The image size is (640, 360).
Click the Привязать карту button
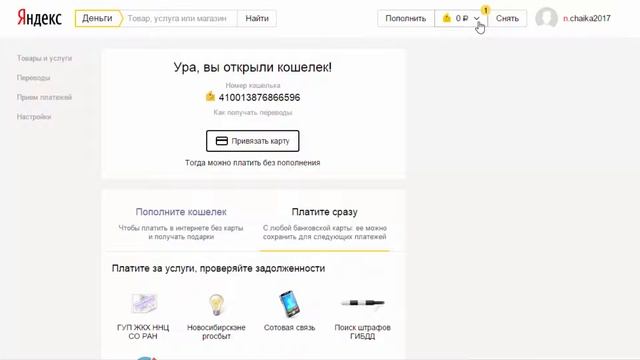tap(253, 141)
